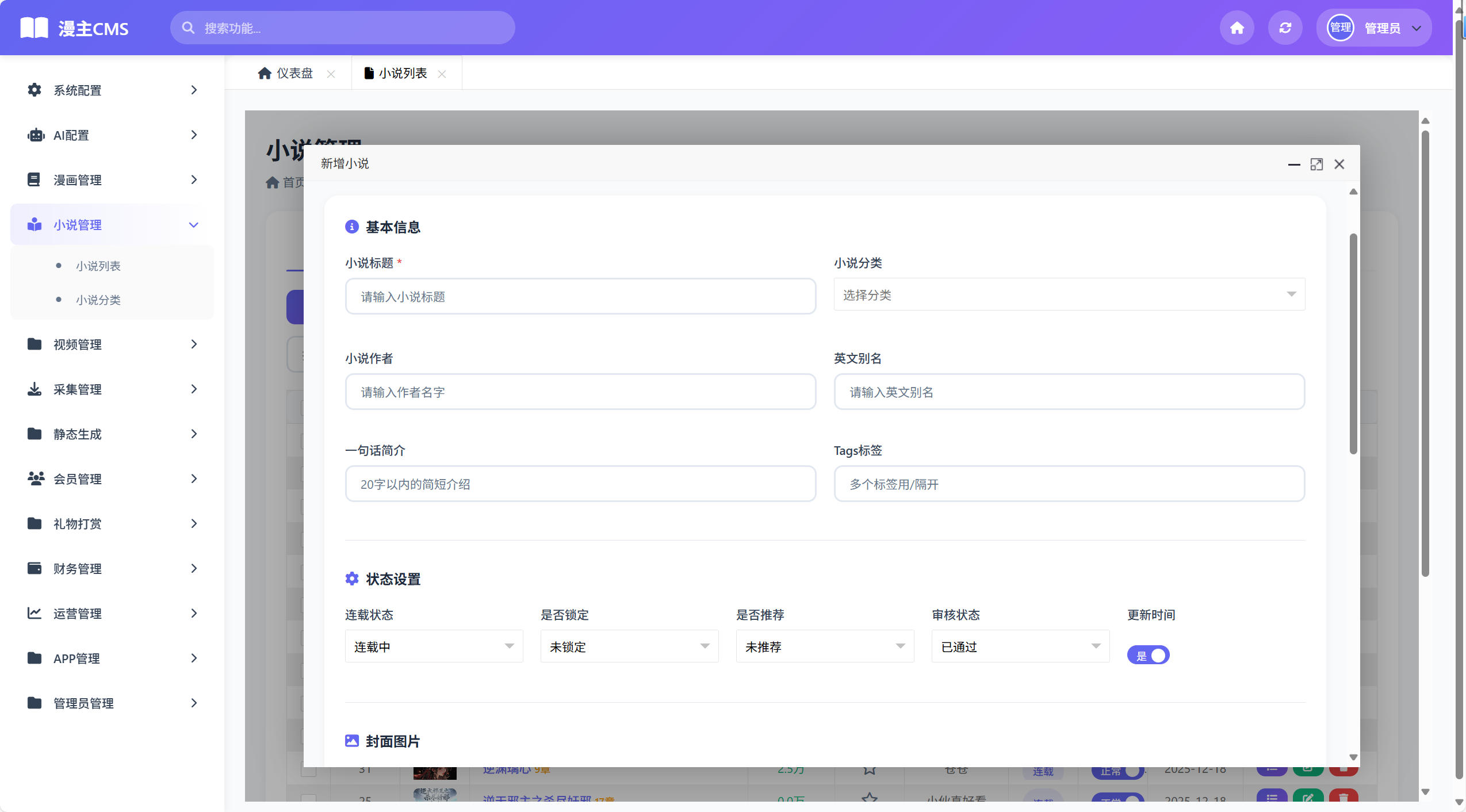Collapse the 小说管理 sidebar menu
The image size is (1466, 812).
[194, 224]
